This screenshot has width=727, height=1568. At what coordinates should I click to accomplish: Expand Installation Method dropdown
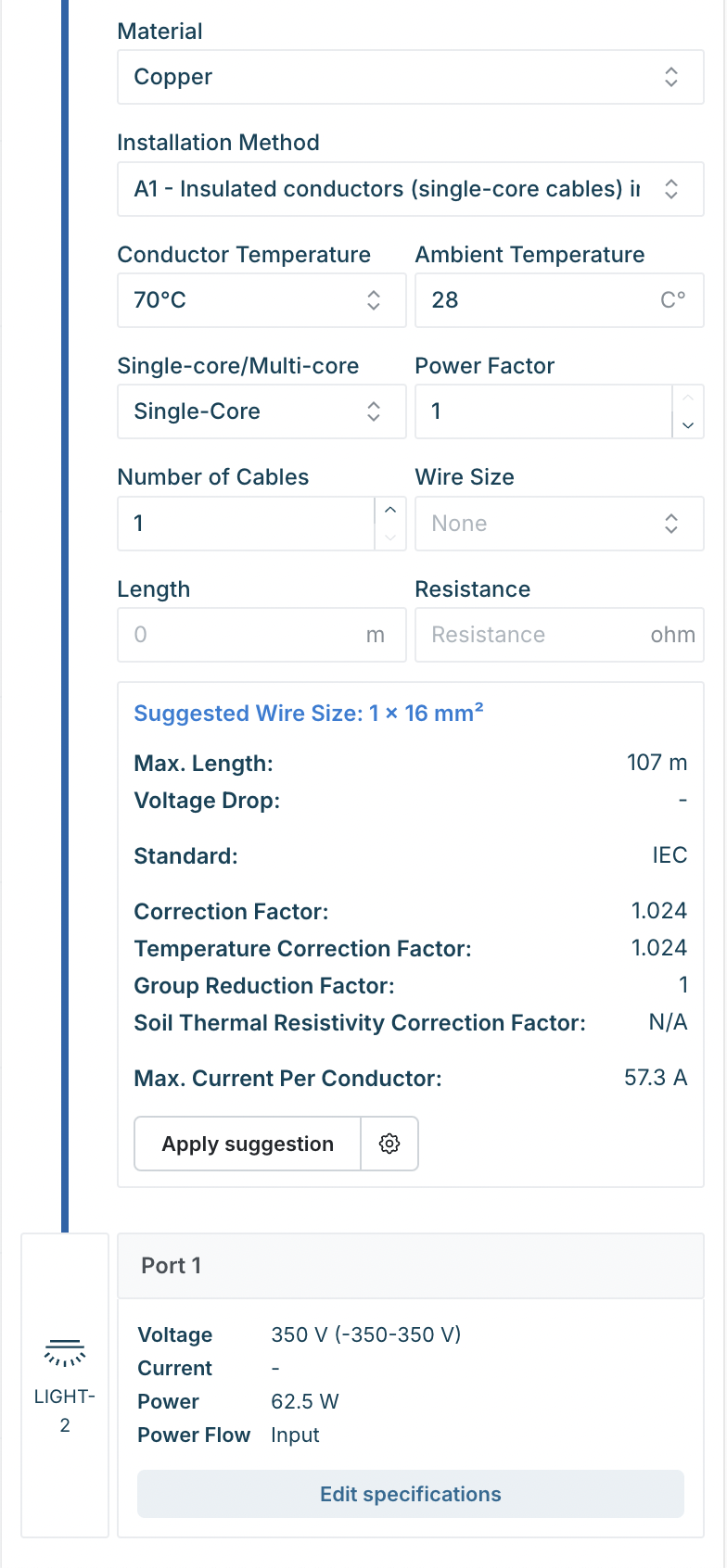[410, 189]
